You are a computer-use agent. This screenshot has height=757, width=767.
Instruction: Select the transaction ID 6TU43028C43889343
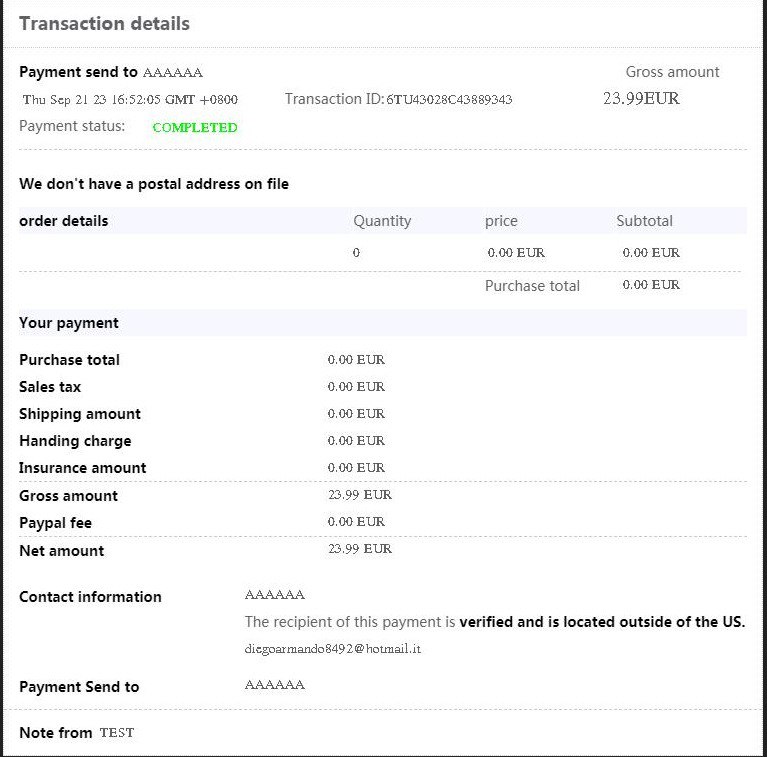pyautogui.click(x=449, y=99)
